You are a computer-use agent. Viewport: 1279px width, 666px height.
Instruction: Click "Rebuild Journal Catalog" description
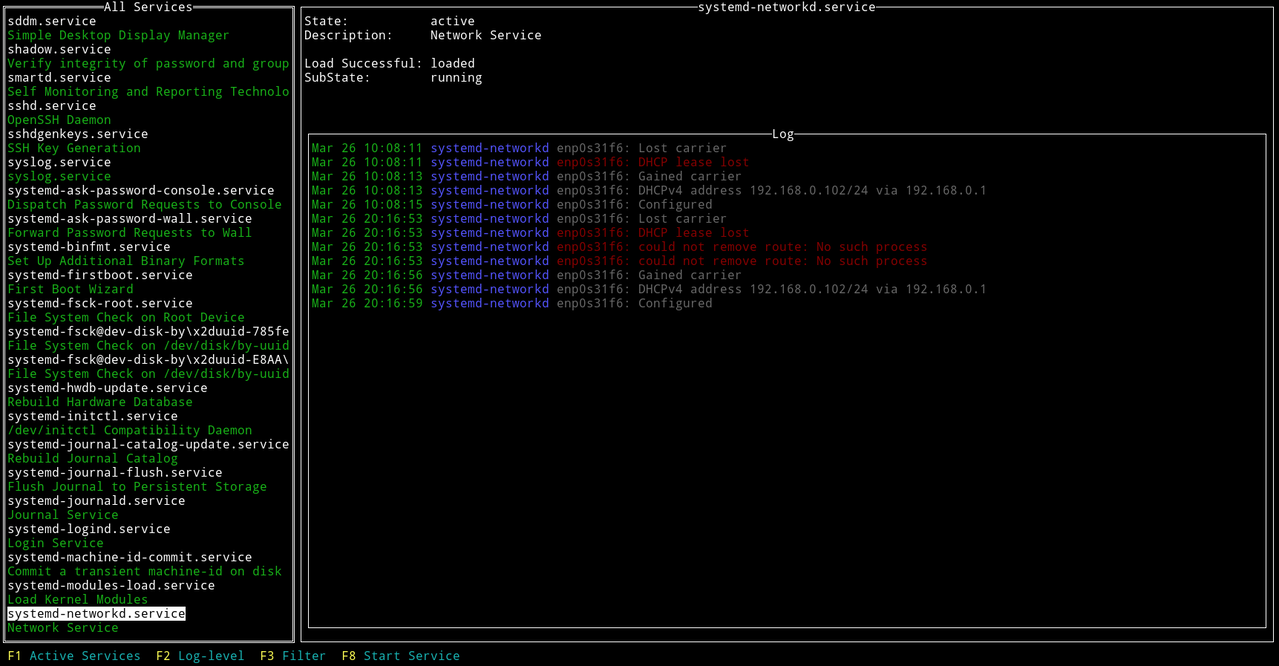click(93, 458)
